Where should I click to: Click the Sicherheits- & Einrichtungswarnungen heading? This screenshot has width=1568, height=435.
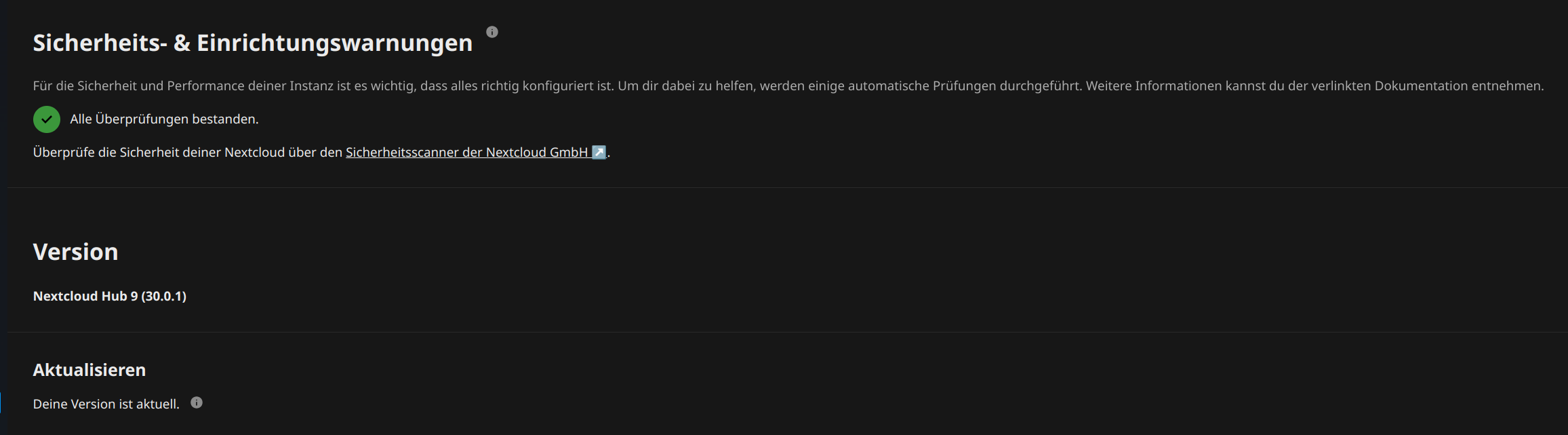[253, 43]
